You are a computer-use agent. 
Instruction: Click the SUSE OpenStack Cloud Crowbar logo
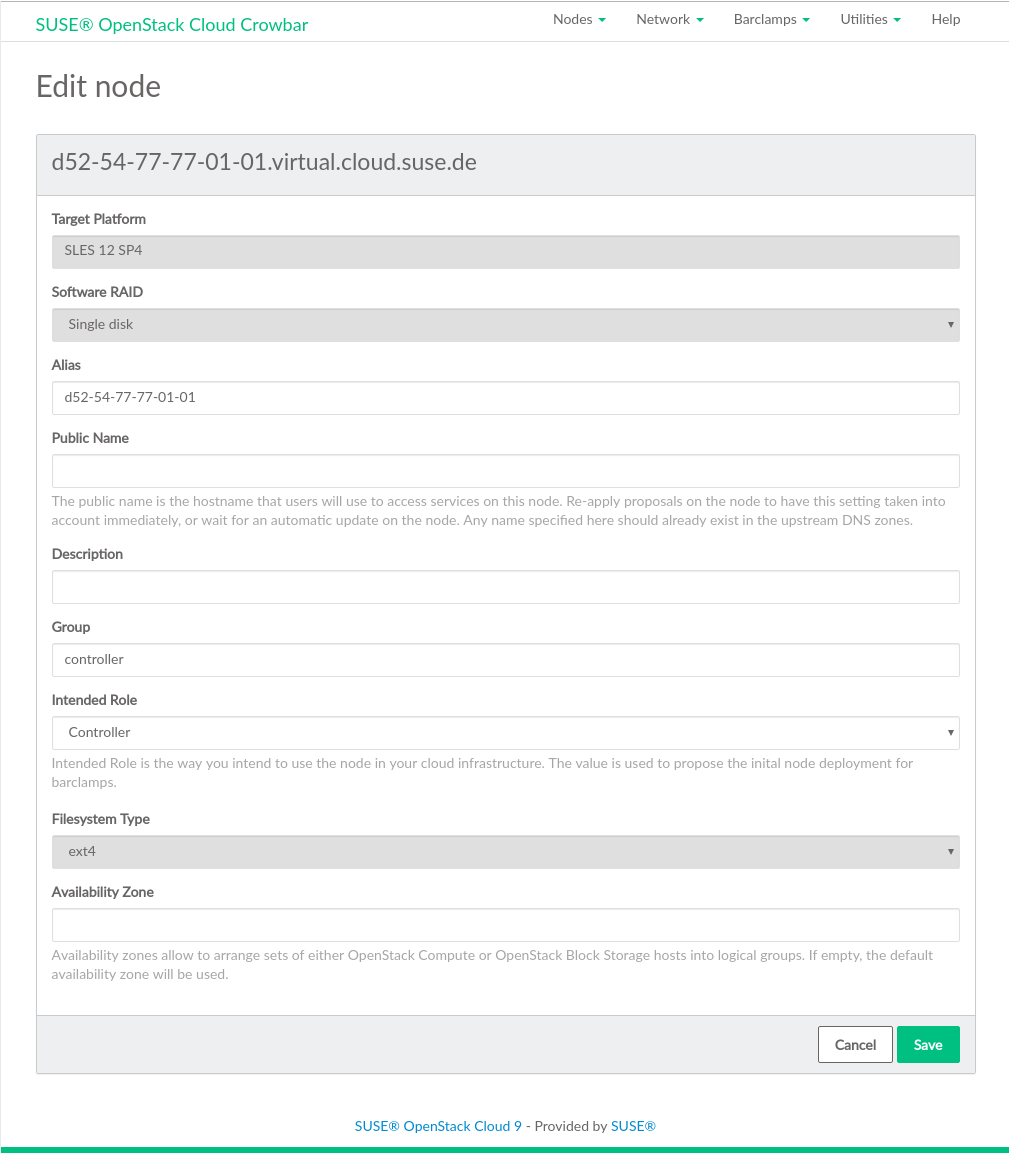172,25
